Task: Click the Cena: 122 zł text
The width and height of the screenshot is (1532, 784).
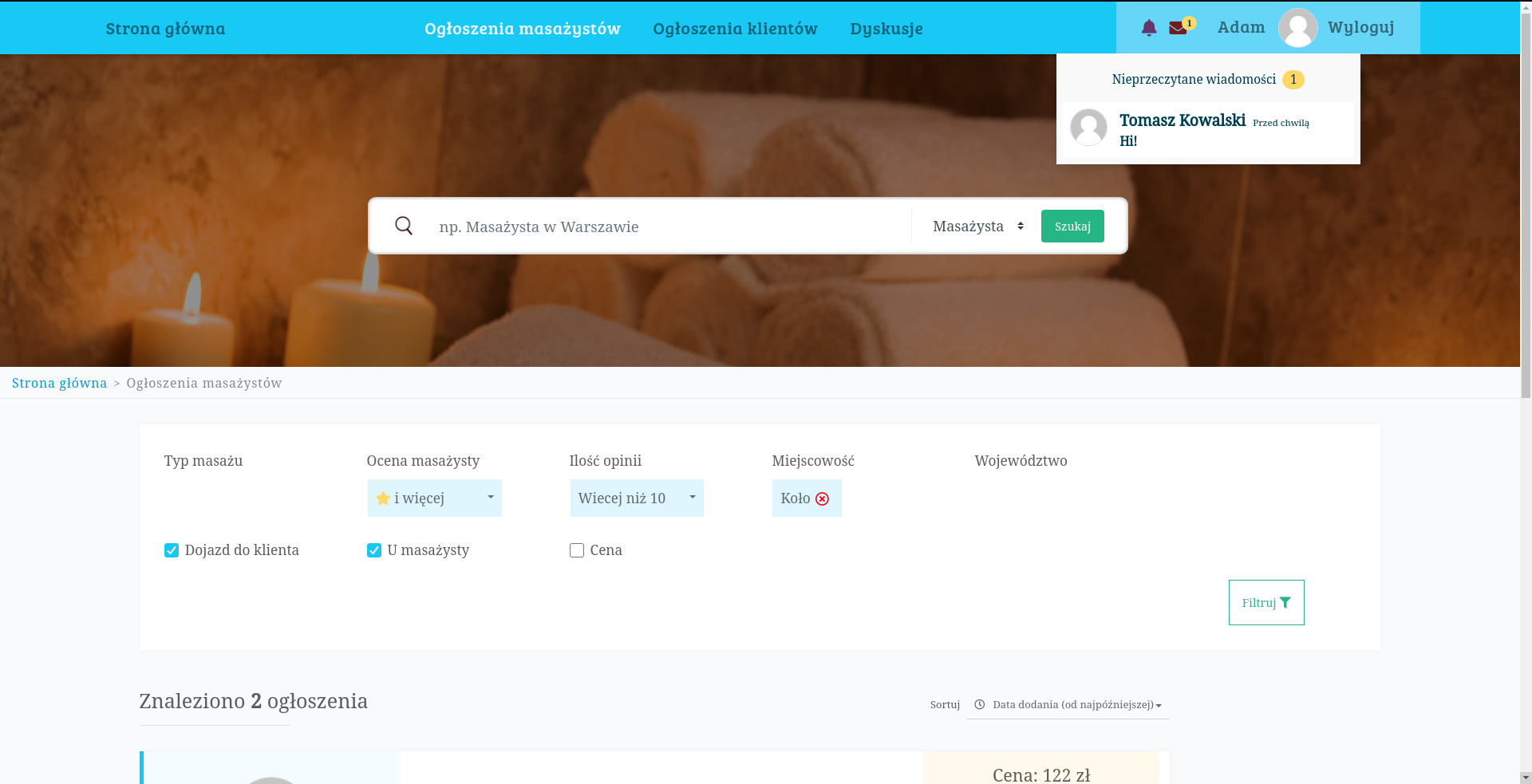Action: pos(1041,774)
